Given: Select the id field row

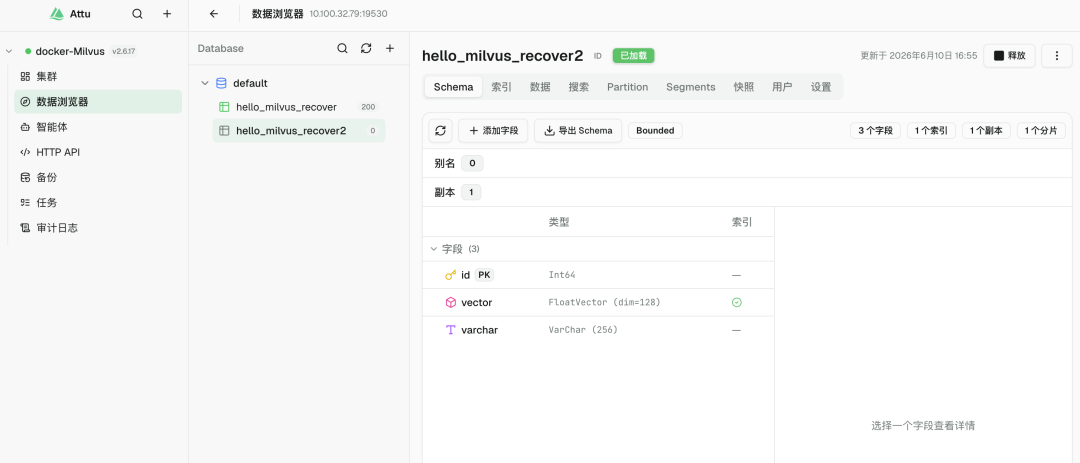Looking at the screenshot, I should 598,275.
